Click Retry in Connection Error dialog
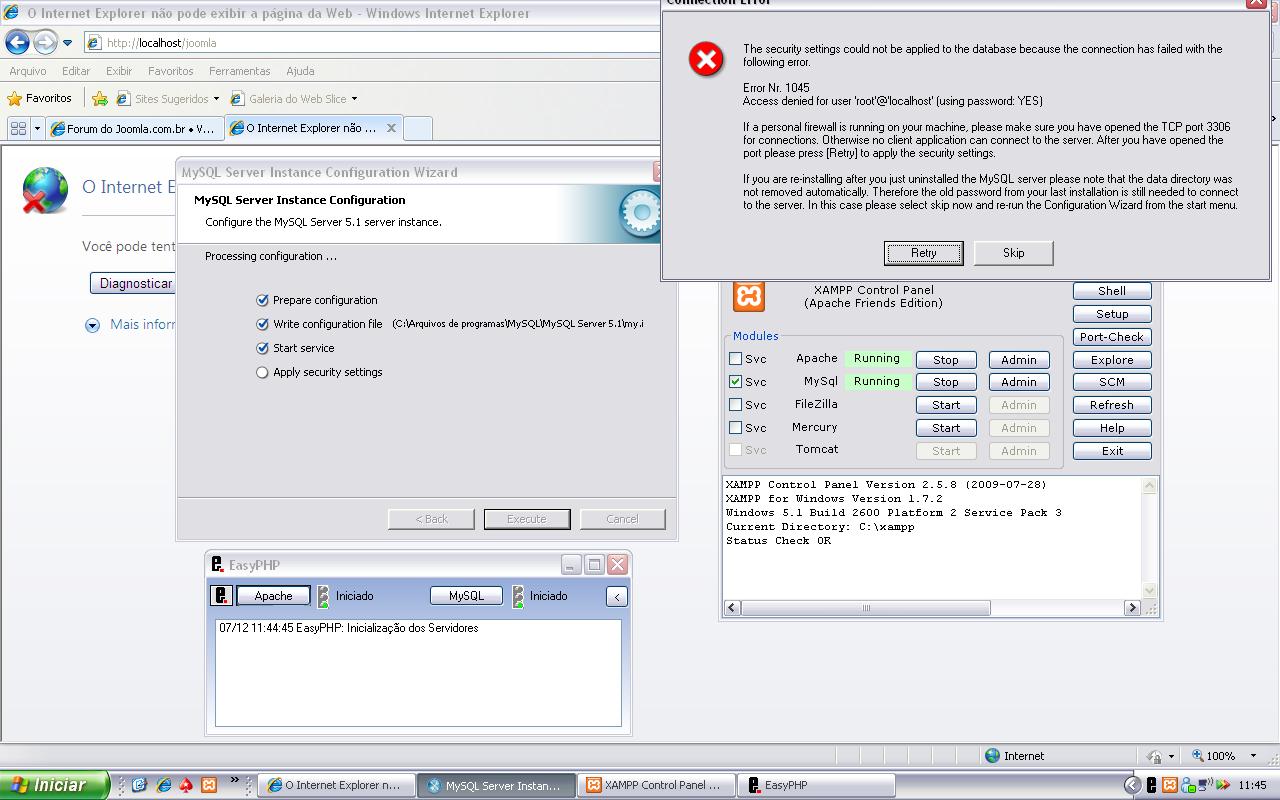Screen dimensions: 1280x800 pos(923,253)
